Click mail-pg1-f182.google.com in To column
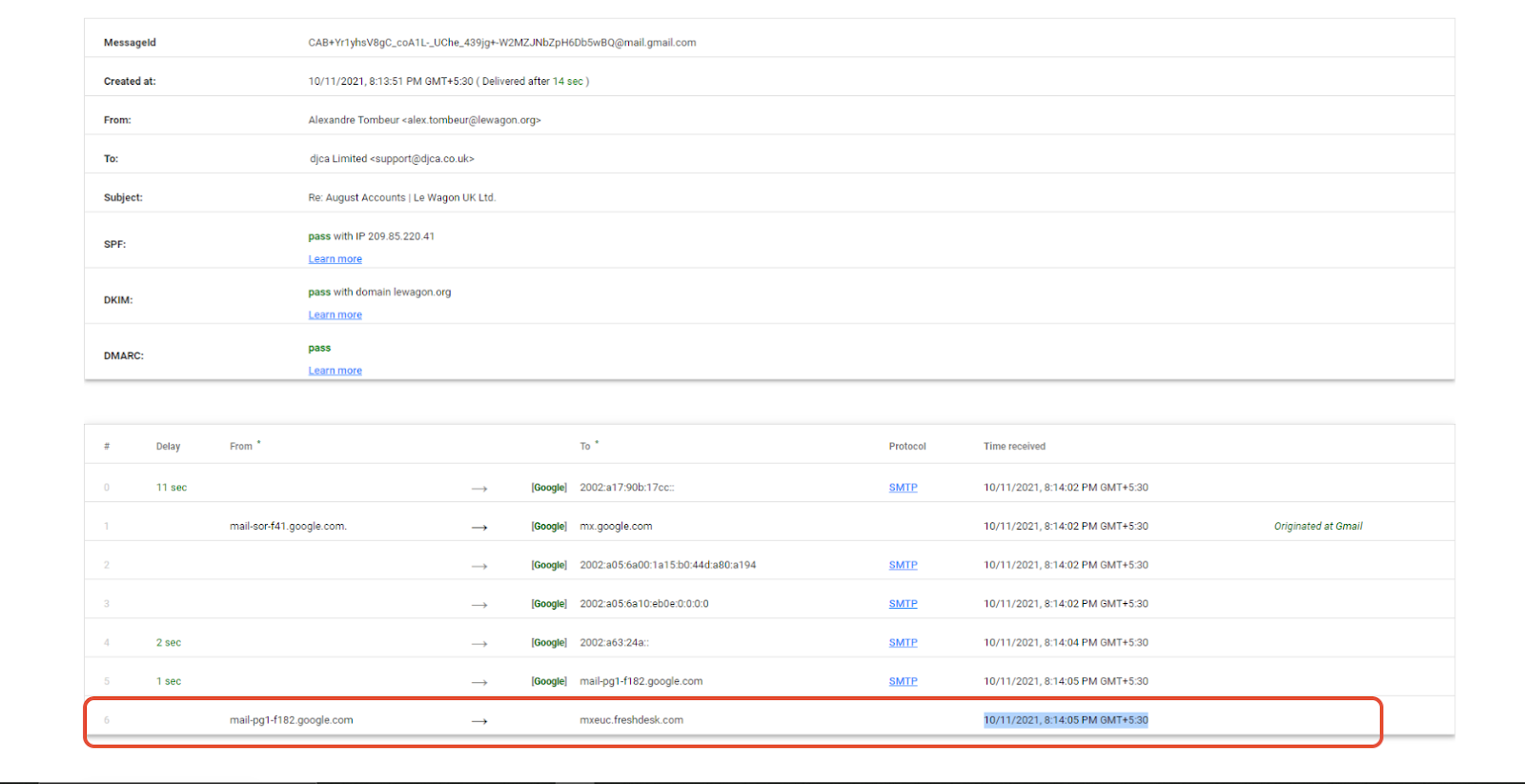The width and height of the screenshot is (1525, 784). (641, 682)
